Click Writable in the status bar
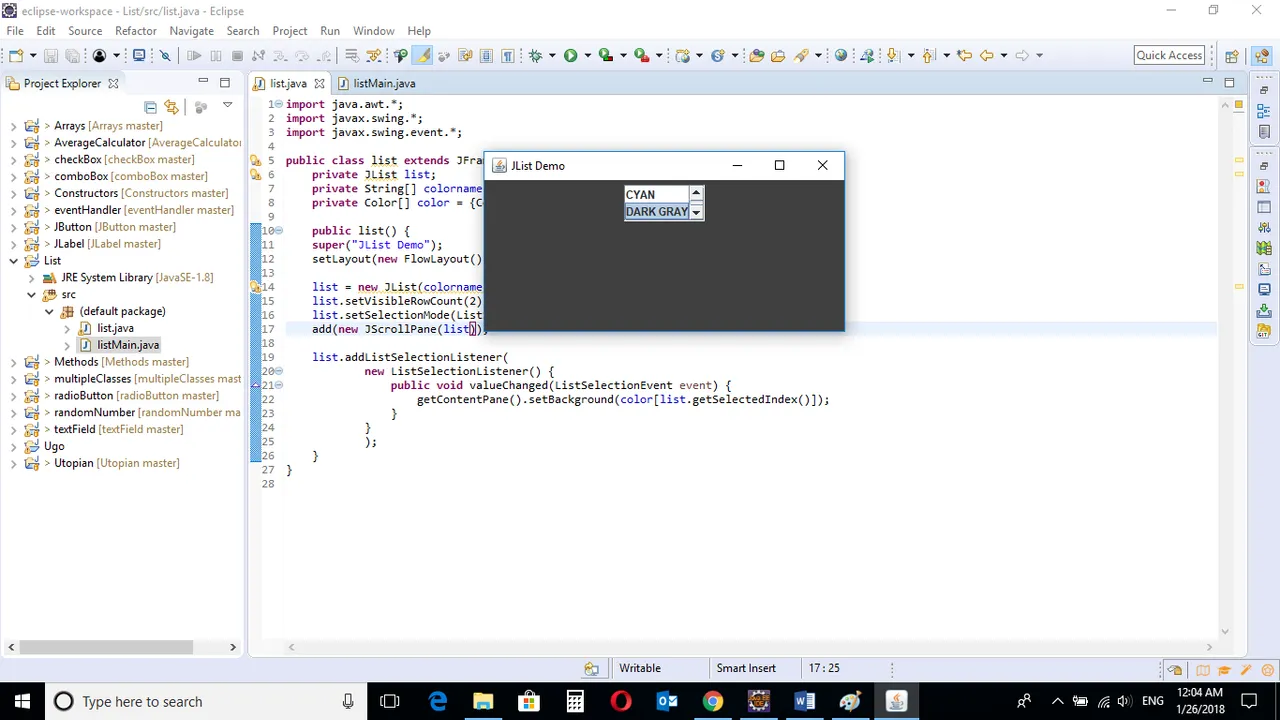 [640, 668]
